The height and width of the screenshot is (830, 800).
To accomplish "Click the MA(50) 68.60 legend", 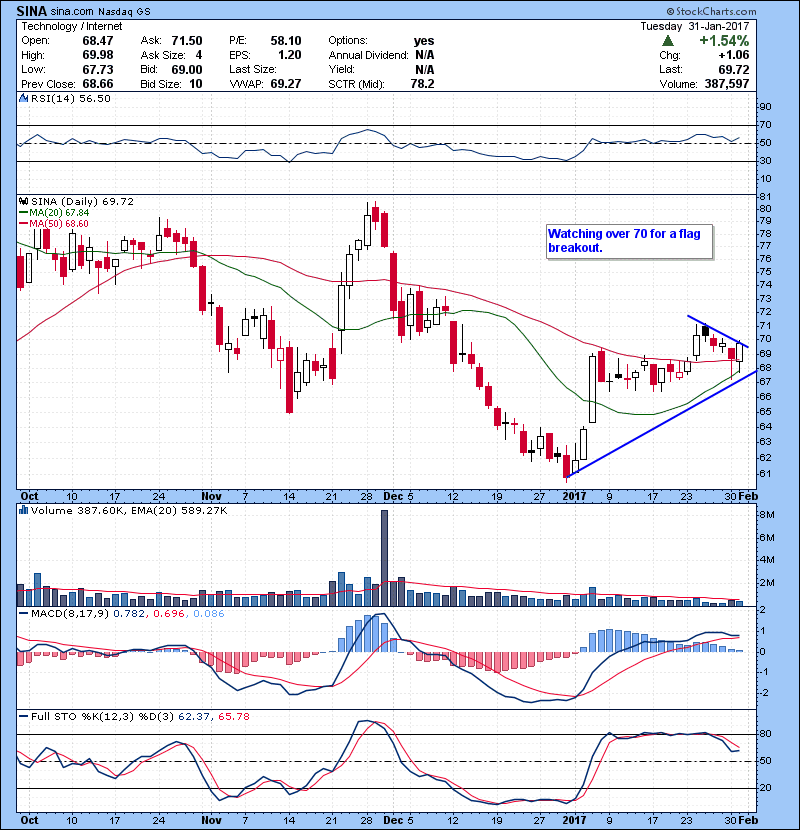I will pyautogui.click(x=59, y=224).
